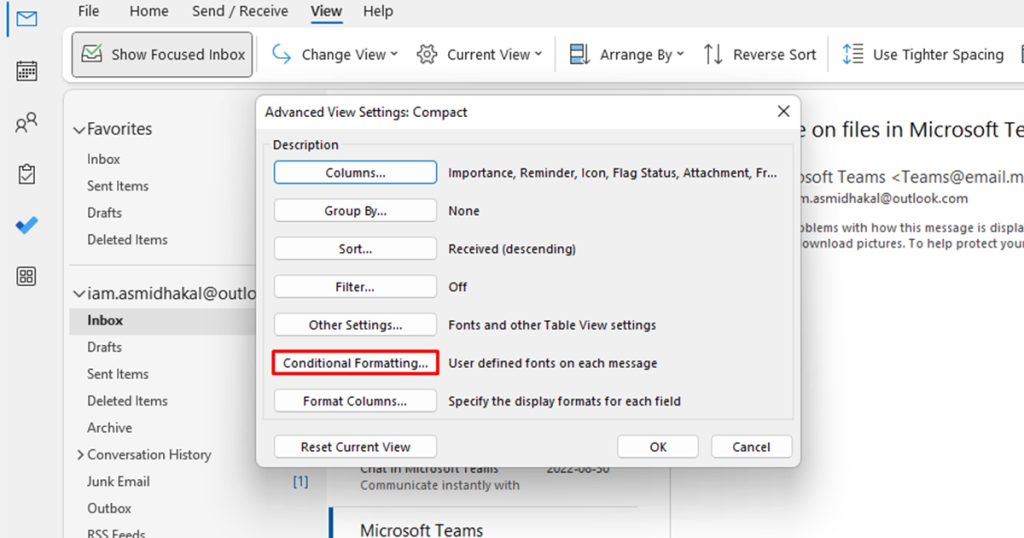
Task: Open the Calendar icon in sidebar
Action: [x=27, y=71]
